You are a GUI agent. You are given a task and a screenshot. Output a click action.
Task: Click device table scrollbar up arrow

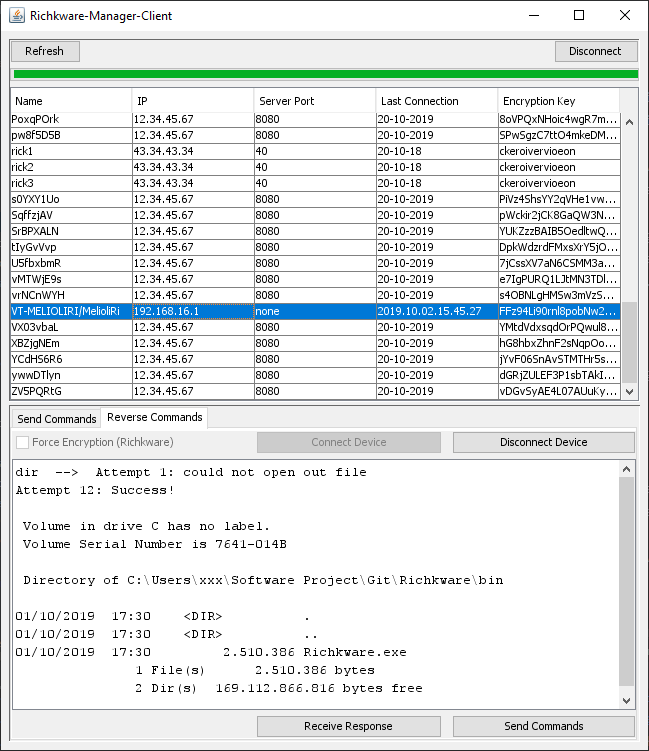(629, 122)
